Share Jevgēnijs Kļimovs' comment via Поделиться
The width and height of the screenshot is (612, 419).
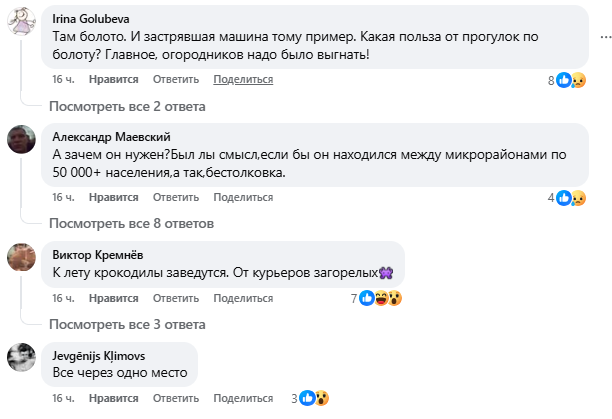tap(243, 397)
